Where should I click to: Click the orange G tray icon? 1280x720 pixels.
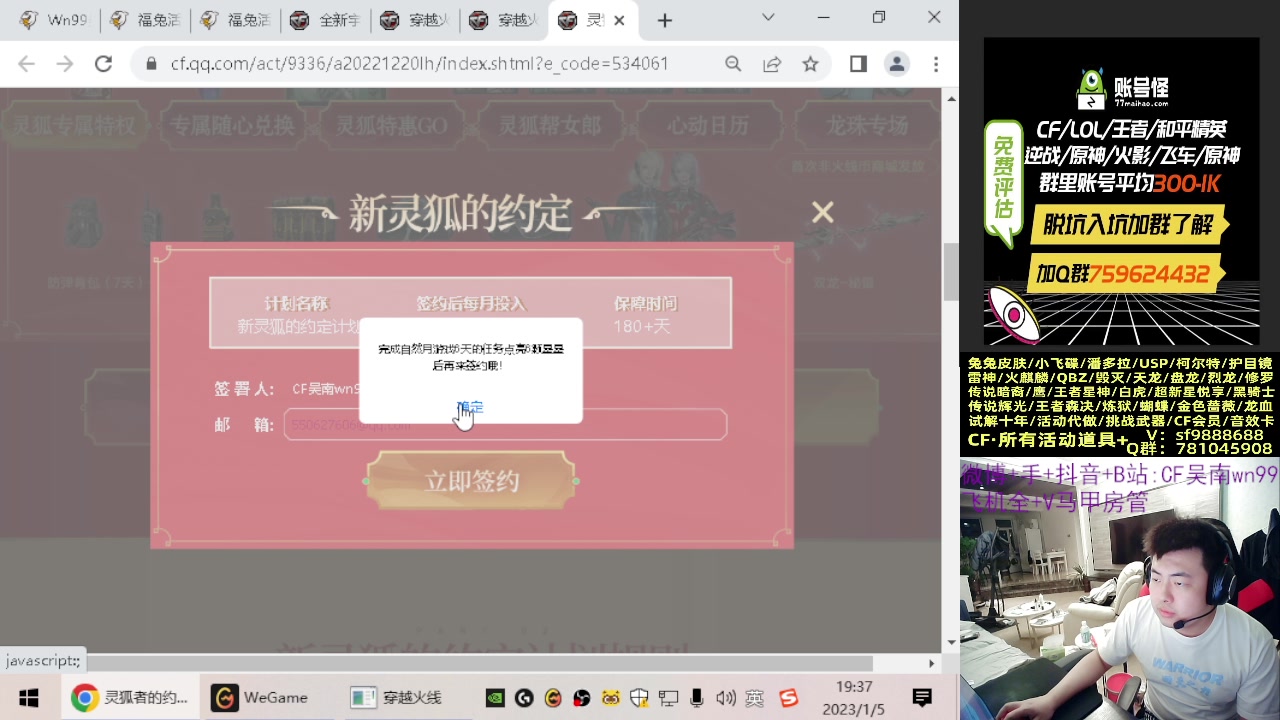(x=552, y=698)
